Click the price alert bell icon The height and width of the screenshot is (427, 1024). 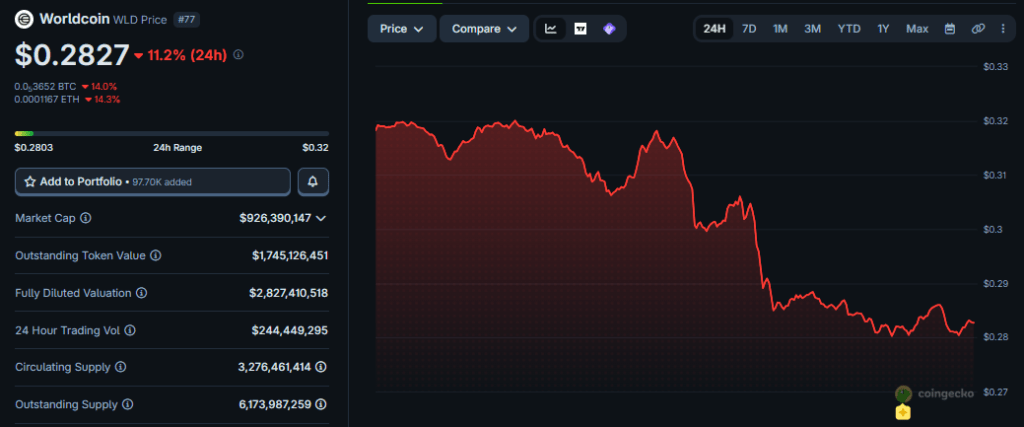[x=313, y=182]
